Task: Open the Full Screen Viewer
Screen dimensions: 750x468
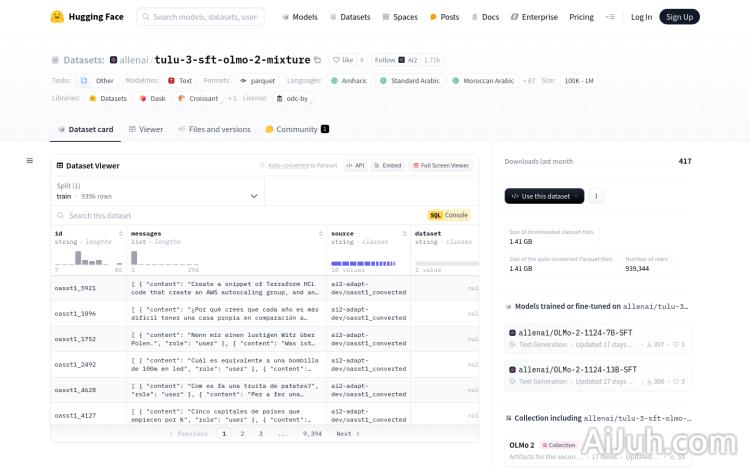Action: pos(440,165)
